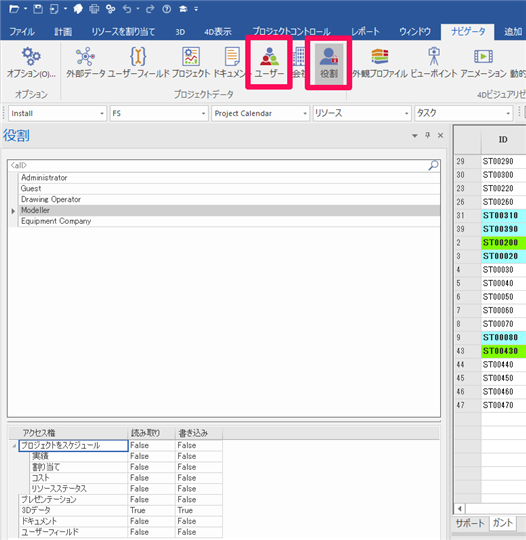The height and width of the screenshot is (540, 526).
Task: Click the 読み取り column header
Action: coord(152,433)
